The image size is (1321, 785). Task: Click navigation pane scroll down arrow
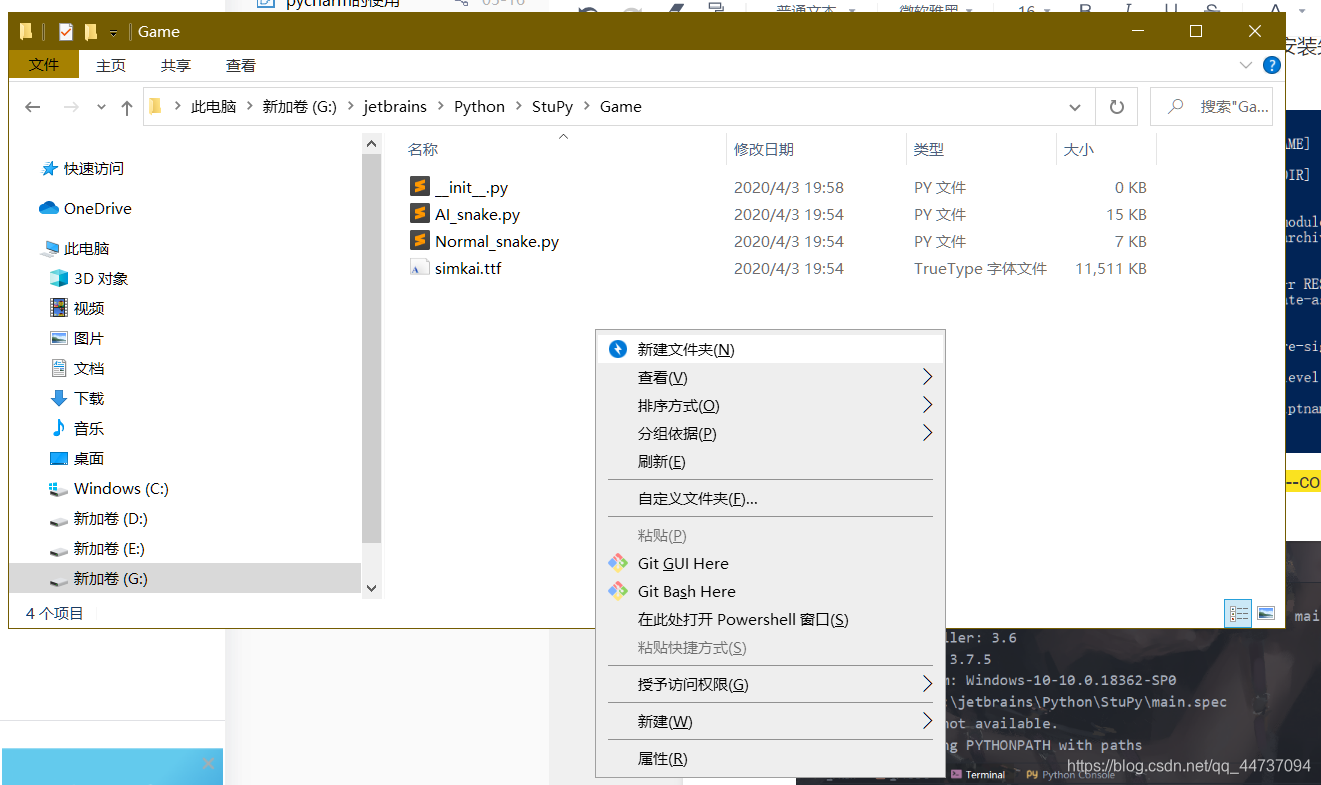point(371,589)
